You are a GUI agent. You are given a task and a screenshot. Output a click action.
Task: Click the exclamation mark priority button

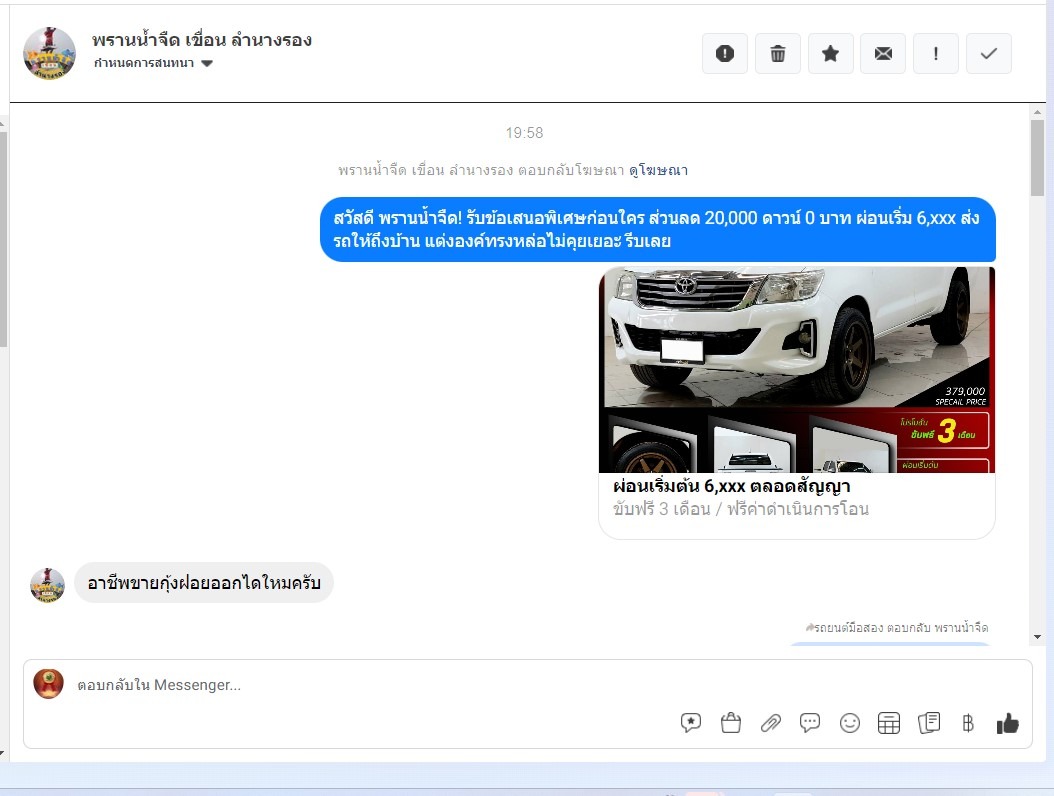tap(936, 54)
